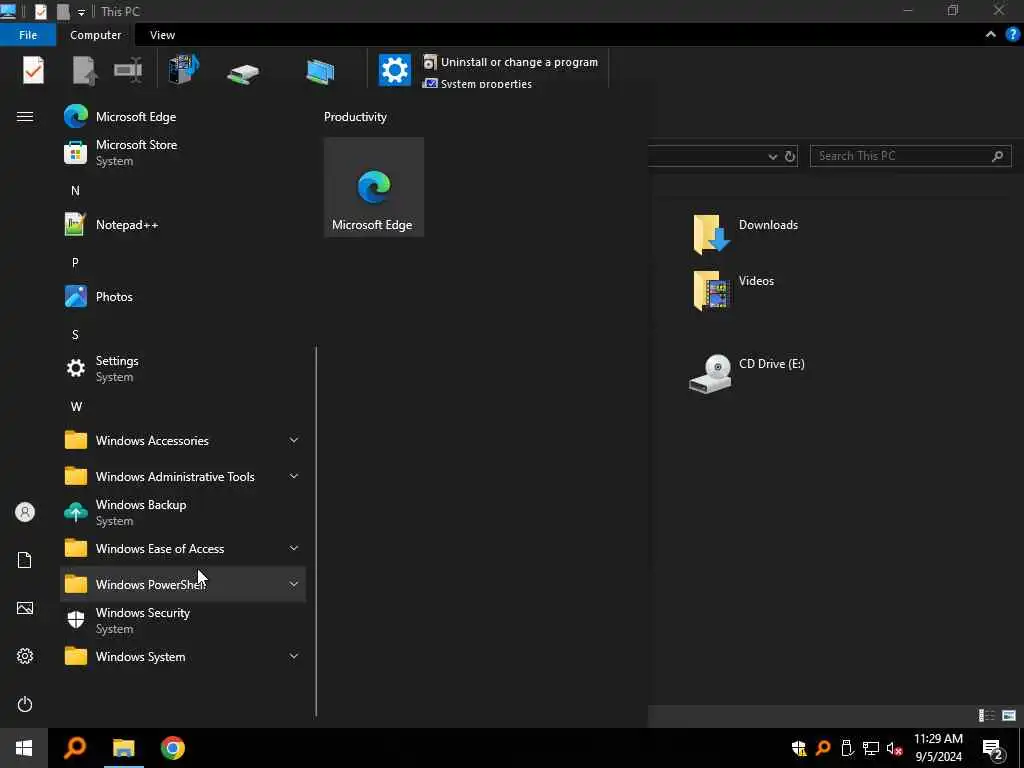Expand Windows Administrative Tools chevron
Screen dimensions: 1024x768
(x=294, y=477)
